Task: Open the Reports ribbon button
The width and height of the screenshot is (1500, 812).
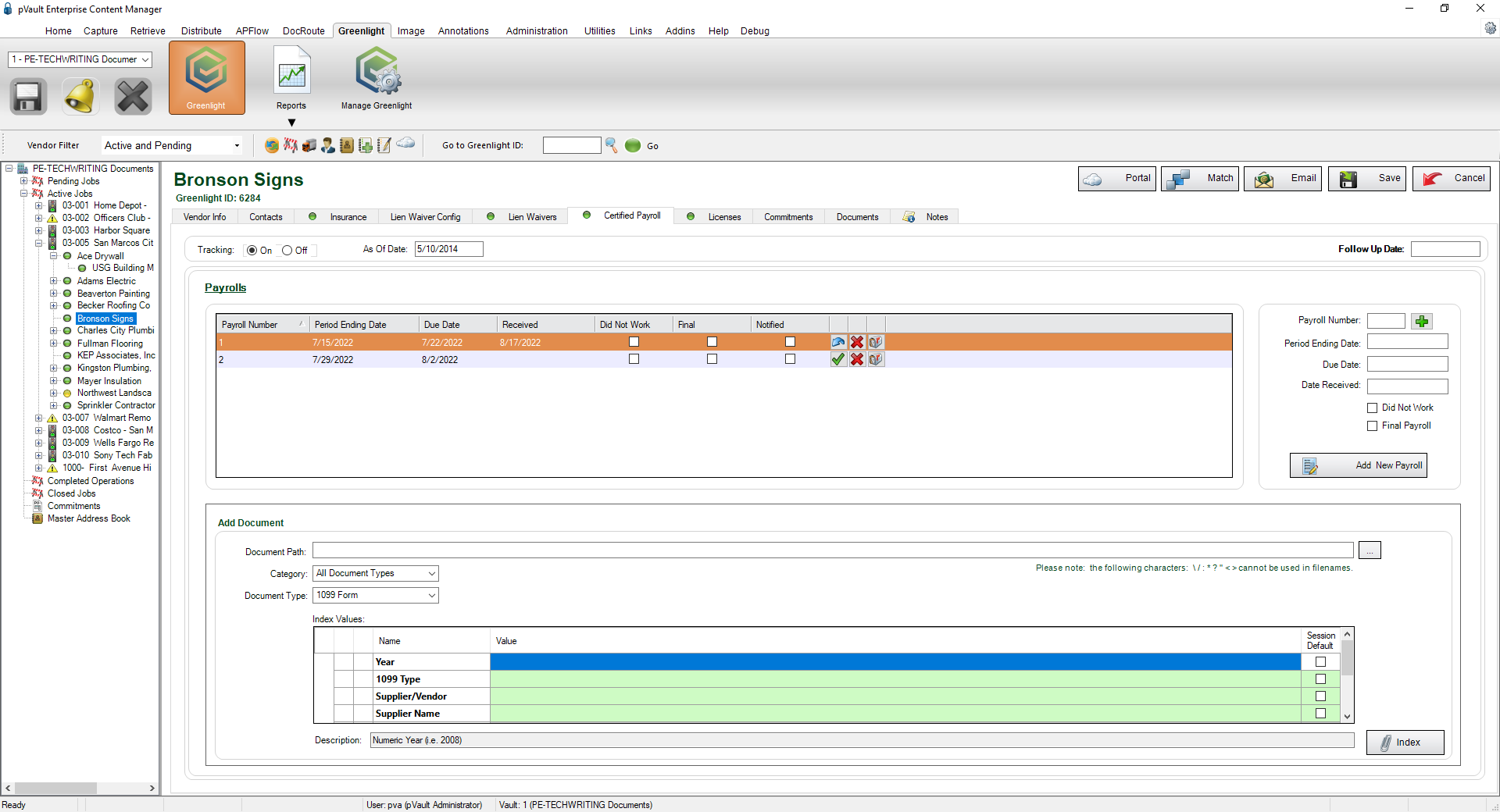Action: tap(291, 78)
